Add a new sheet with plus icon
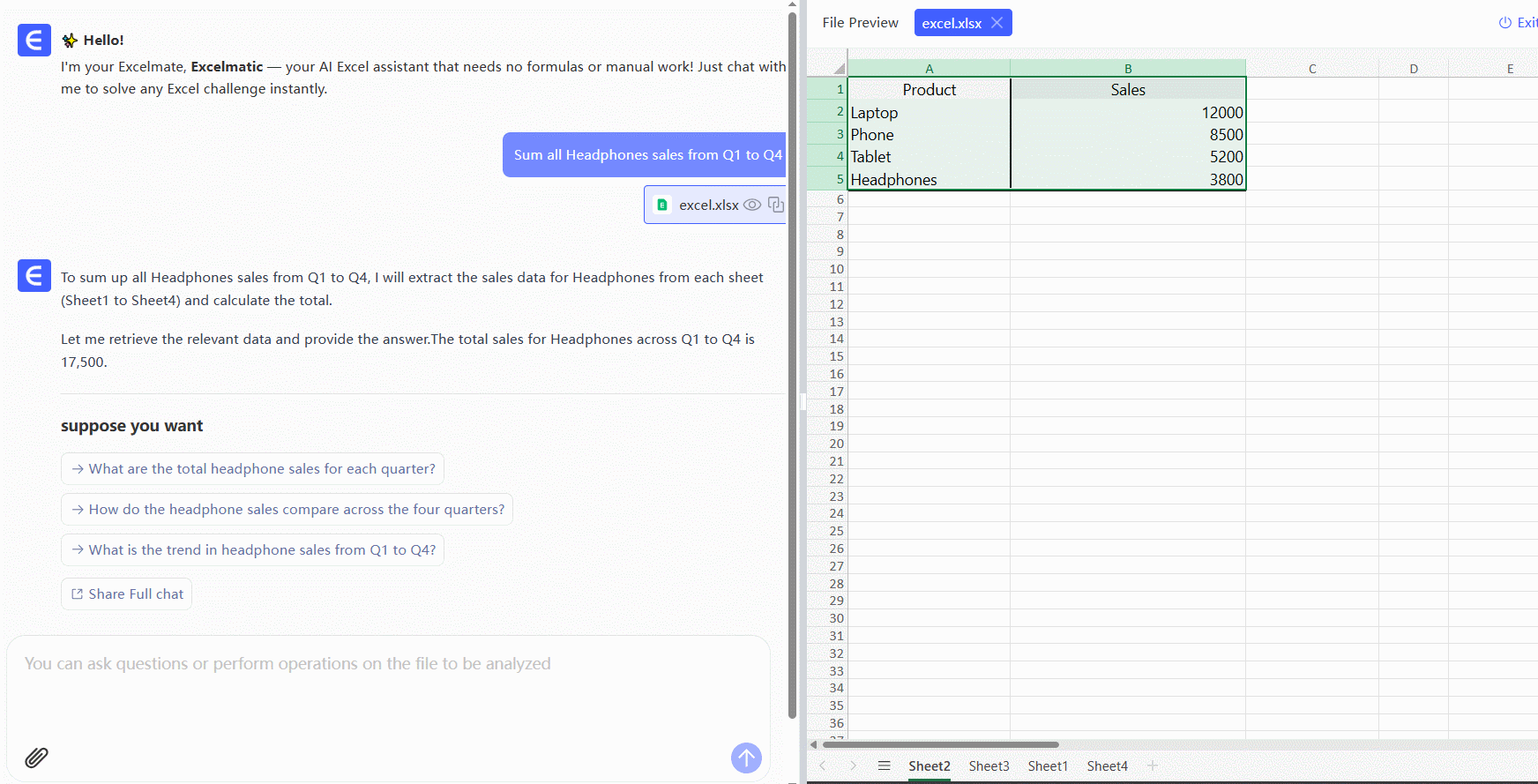 pyautogui.click(x=1153, y=765)
